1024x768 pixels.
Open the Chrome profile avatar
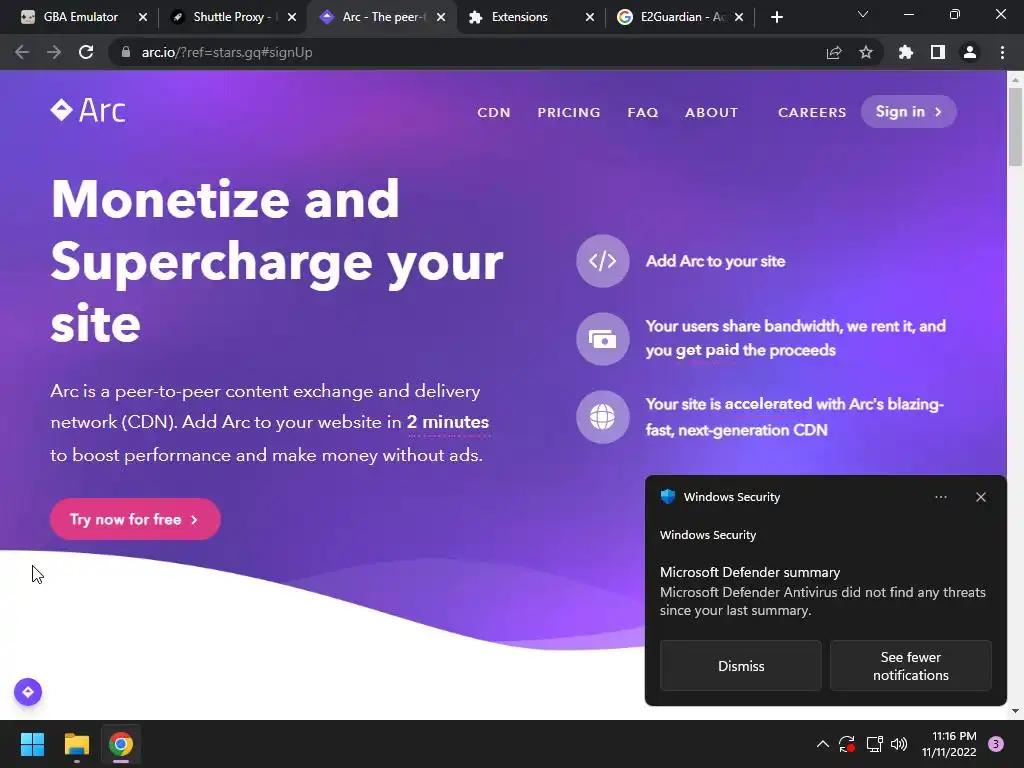[x=970, y=52]
